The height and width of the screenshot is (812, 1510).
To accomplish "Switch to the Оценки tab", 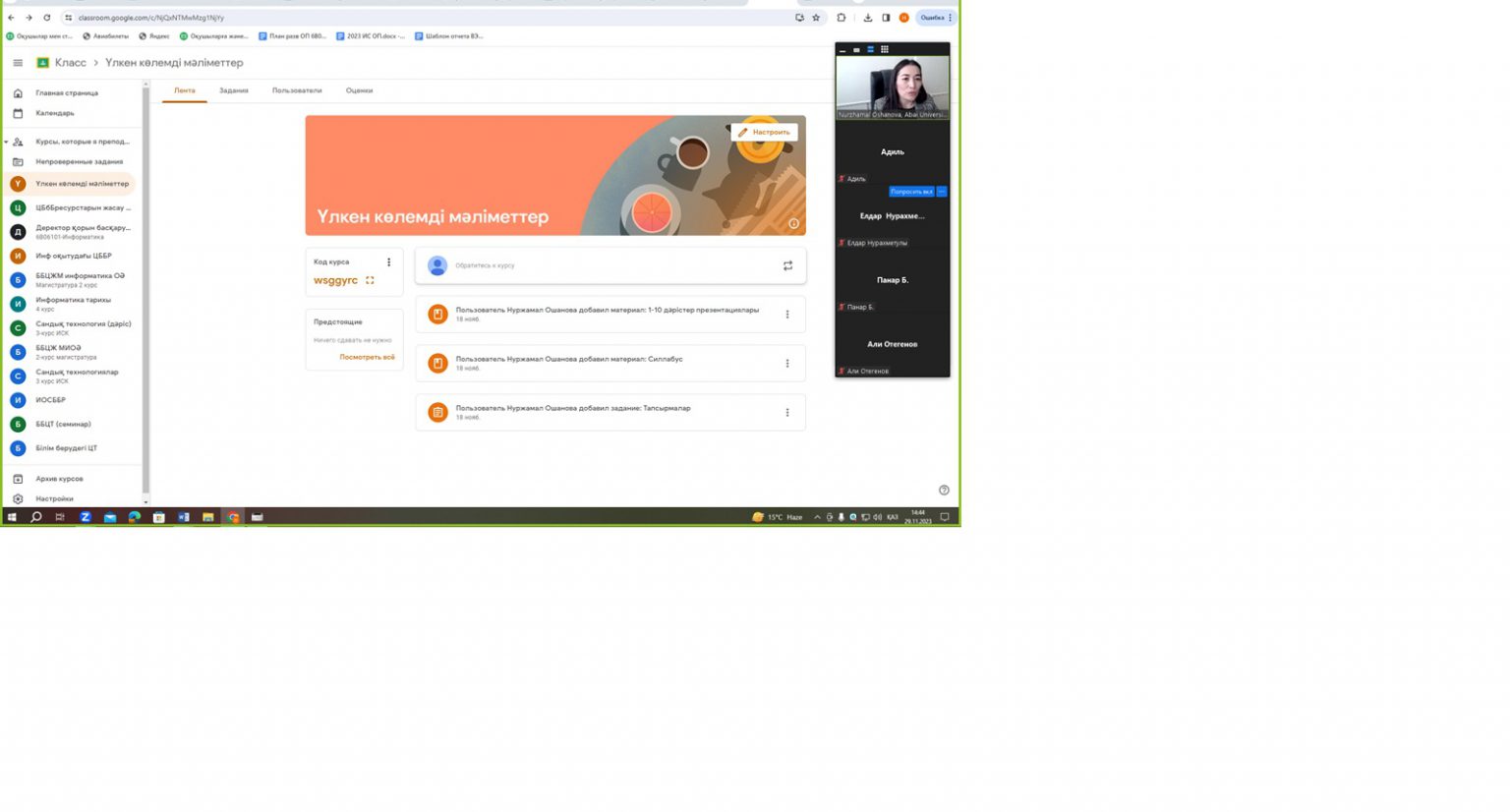I will click(359, 90).
